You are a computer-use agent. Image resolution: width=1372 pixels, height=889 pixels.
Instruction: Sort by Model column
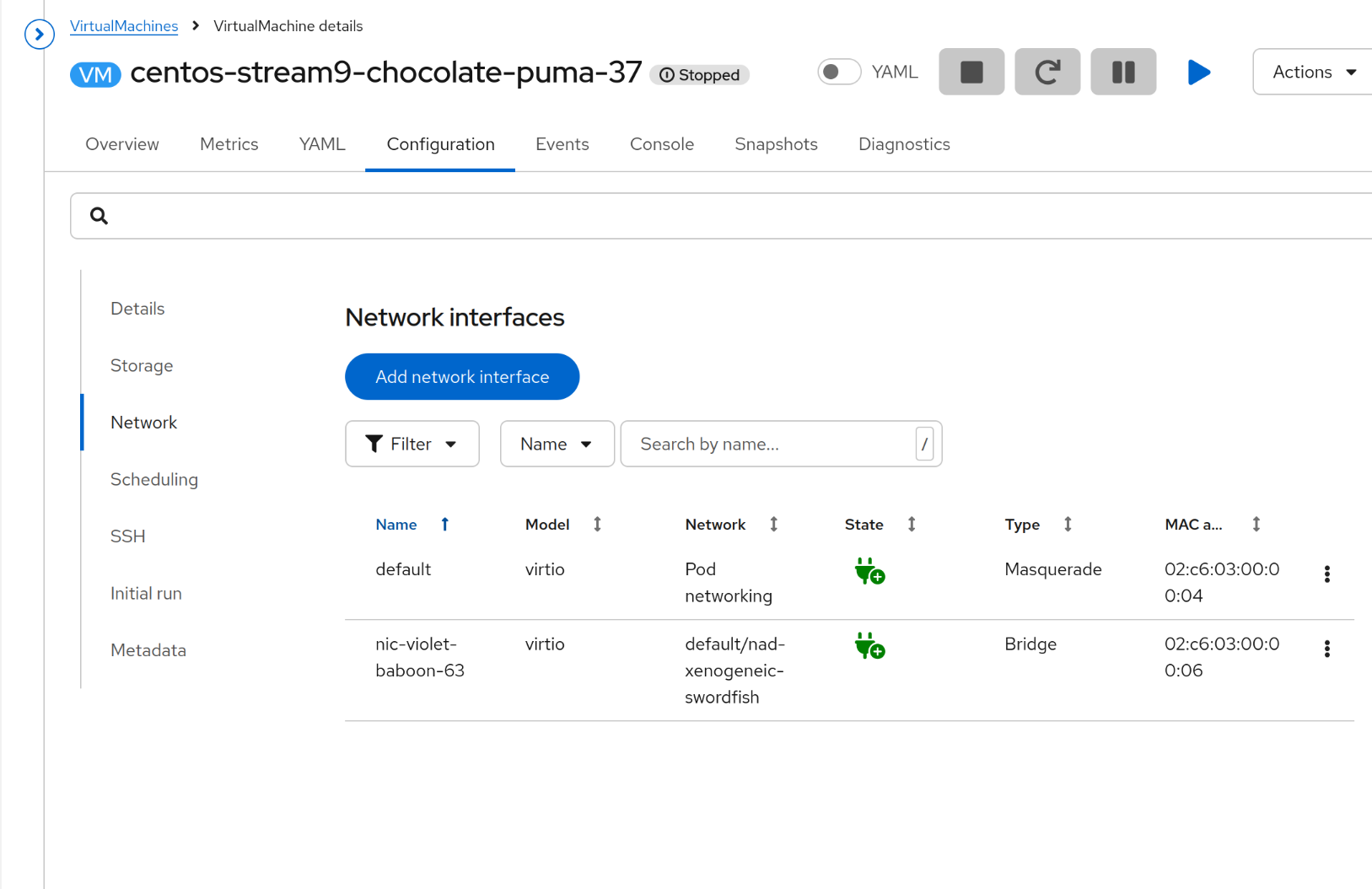597,525
